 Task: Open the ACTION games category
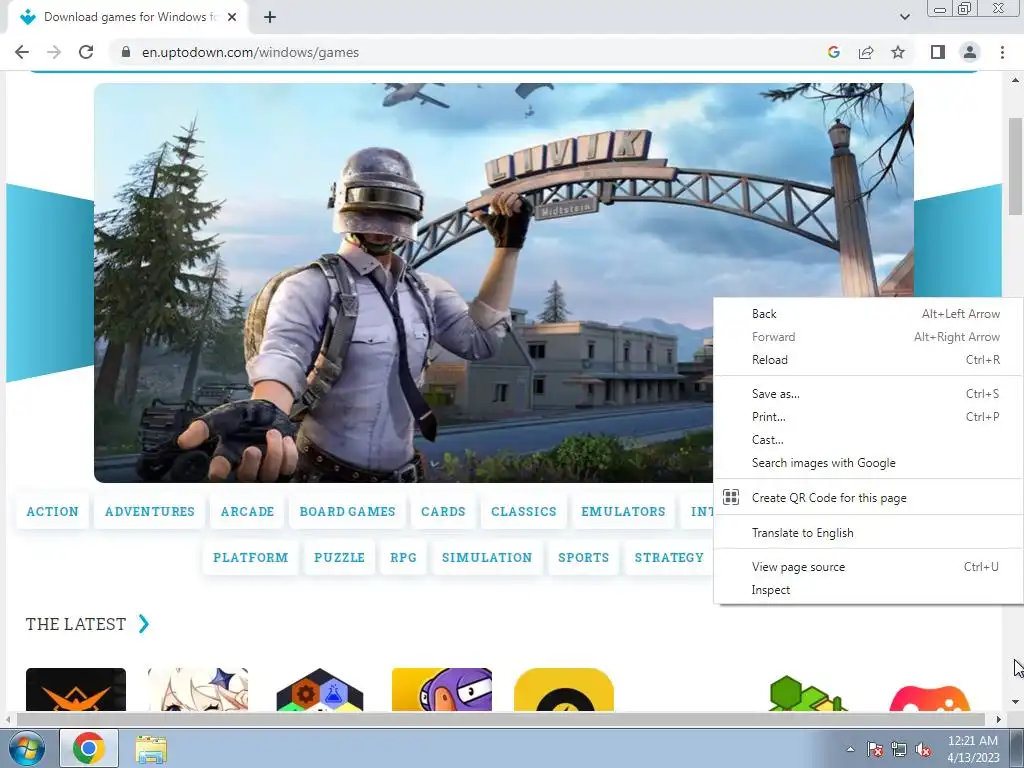tap(52, 511)
